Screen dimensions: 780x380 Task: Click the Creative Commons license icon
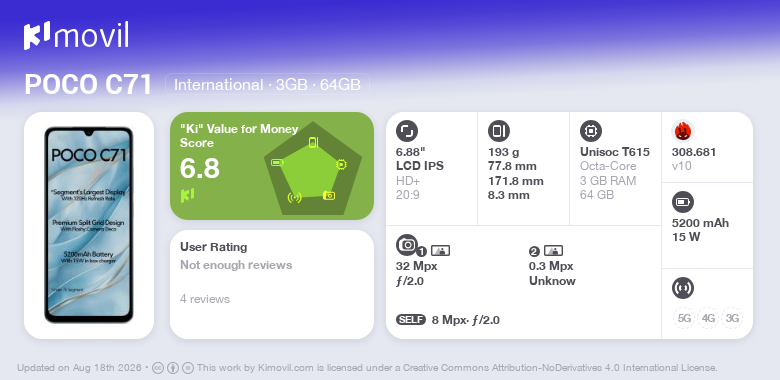[x=158, y=368]
